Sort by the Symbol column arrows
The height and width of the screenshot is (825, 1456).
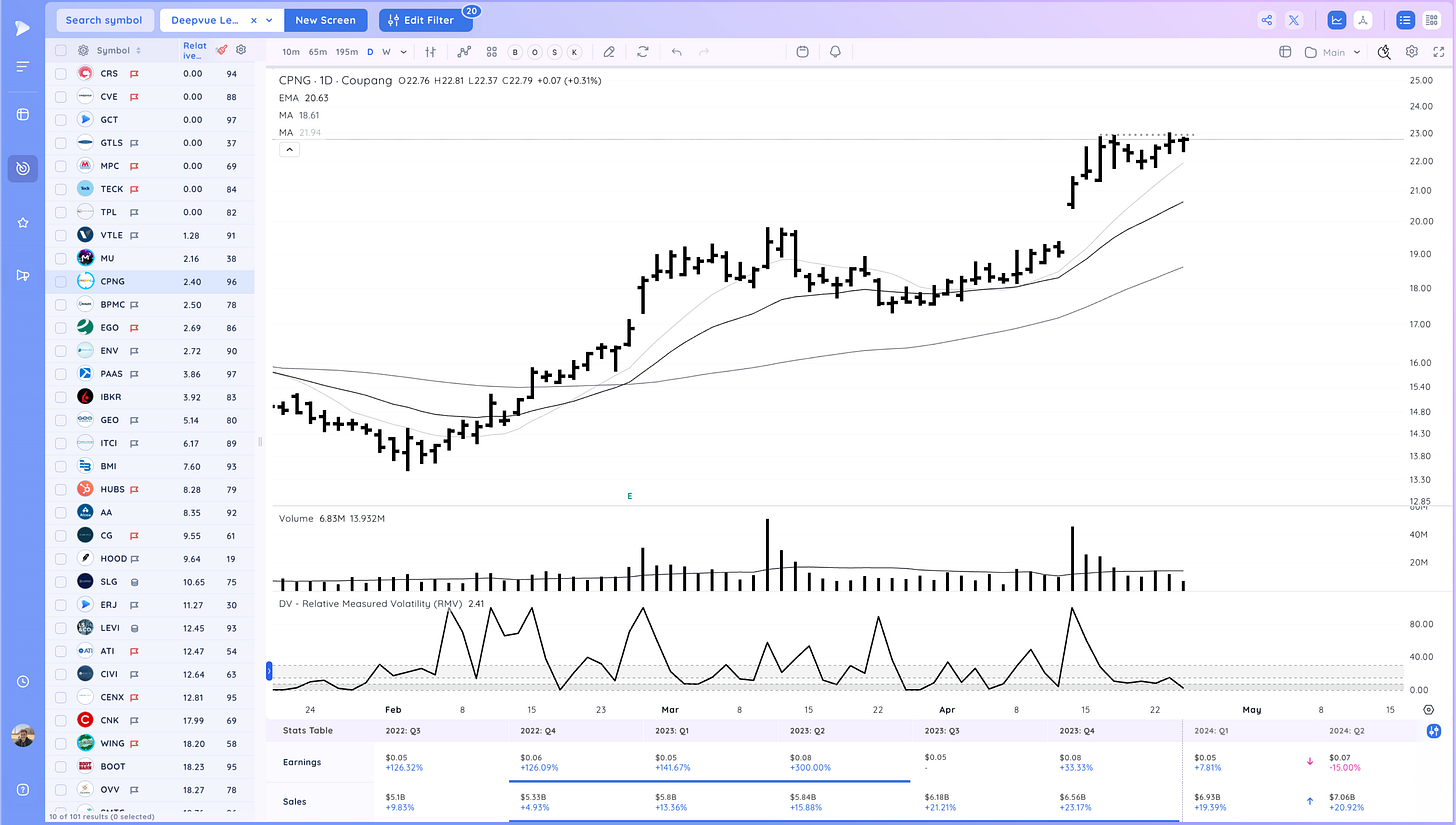pyautogui.click(x=138, y=50)
